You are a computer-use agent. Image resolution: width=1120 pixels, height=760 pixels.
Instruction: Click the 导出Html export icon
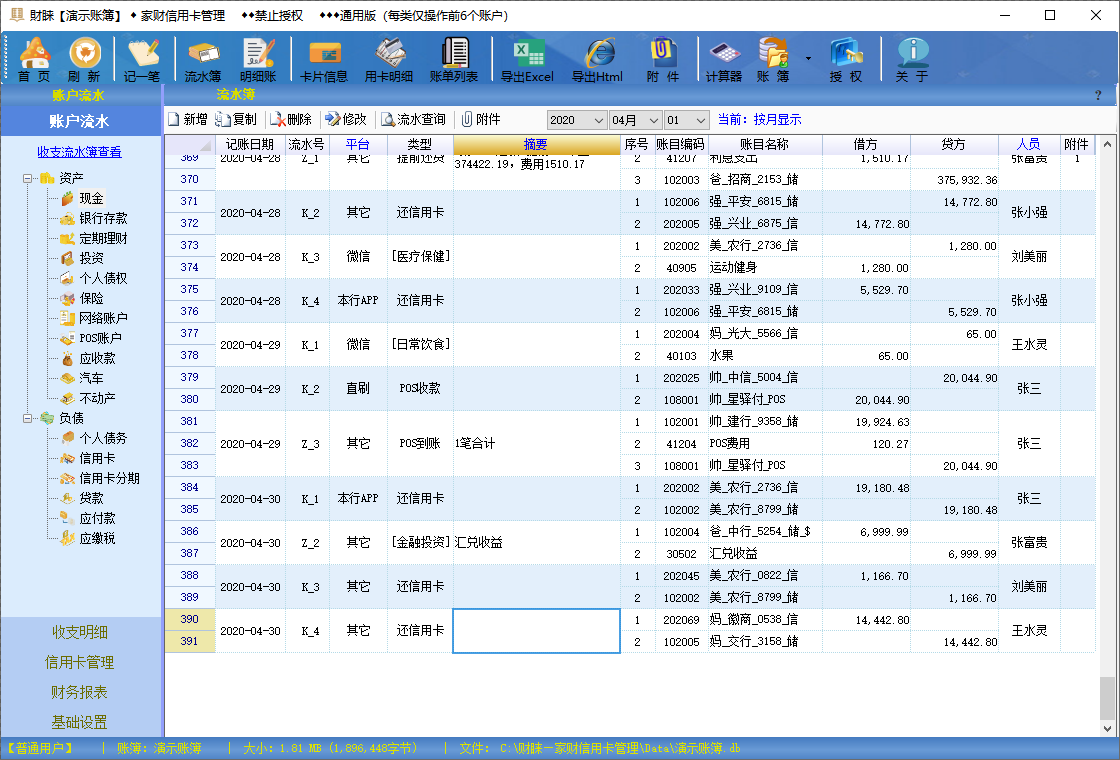point(597,60)
